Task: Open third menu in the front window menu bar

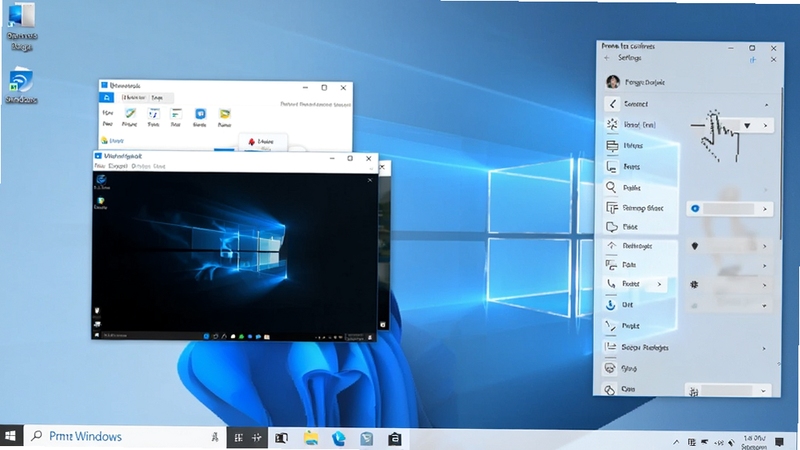Action: pos(141,166)
